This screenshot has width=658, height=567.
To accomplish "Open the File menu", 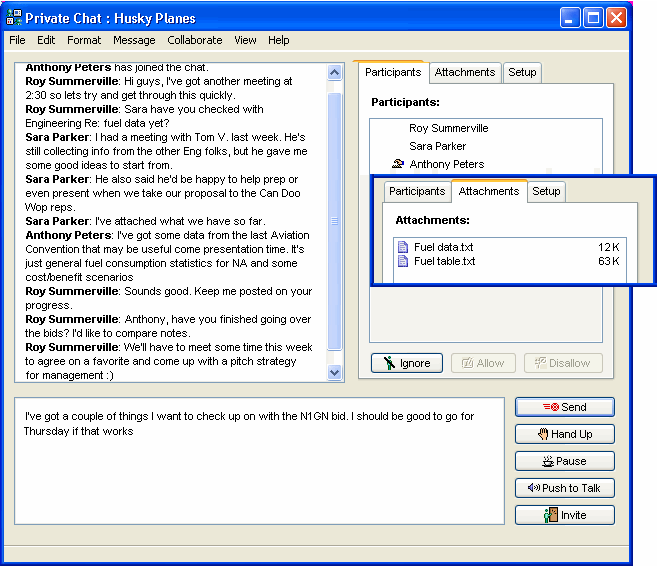I will (17, 40).
